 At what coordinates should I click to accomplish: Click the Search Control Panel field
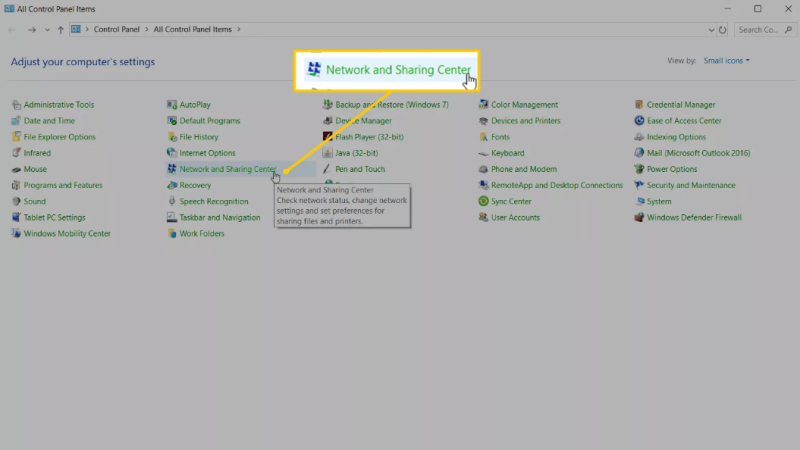tap(765, 30)
